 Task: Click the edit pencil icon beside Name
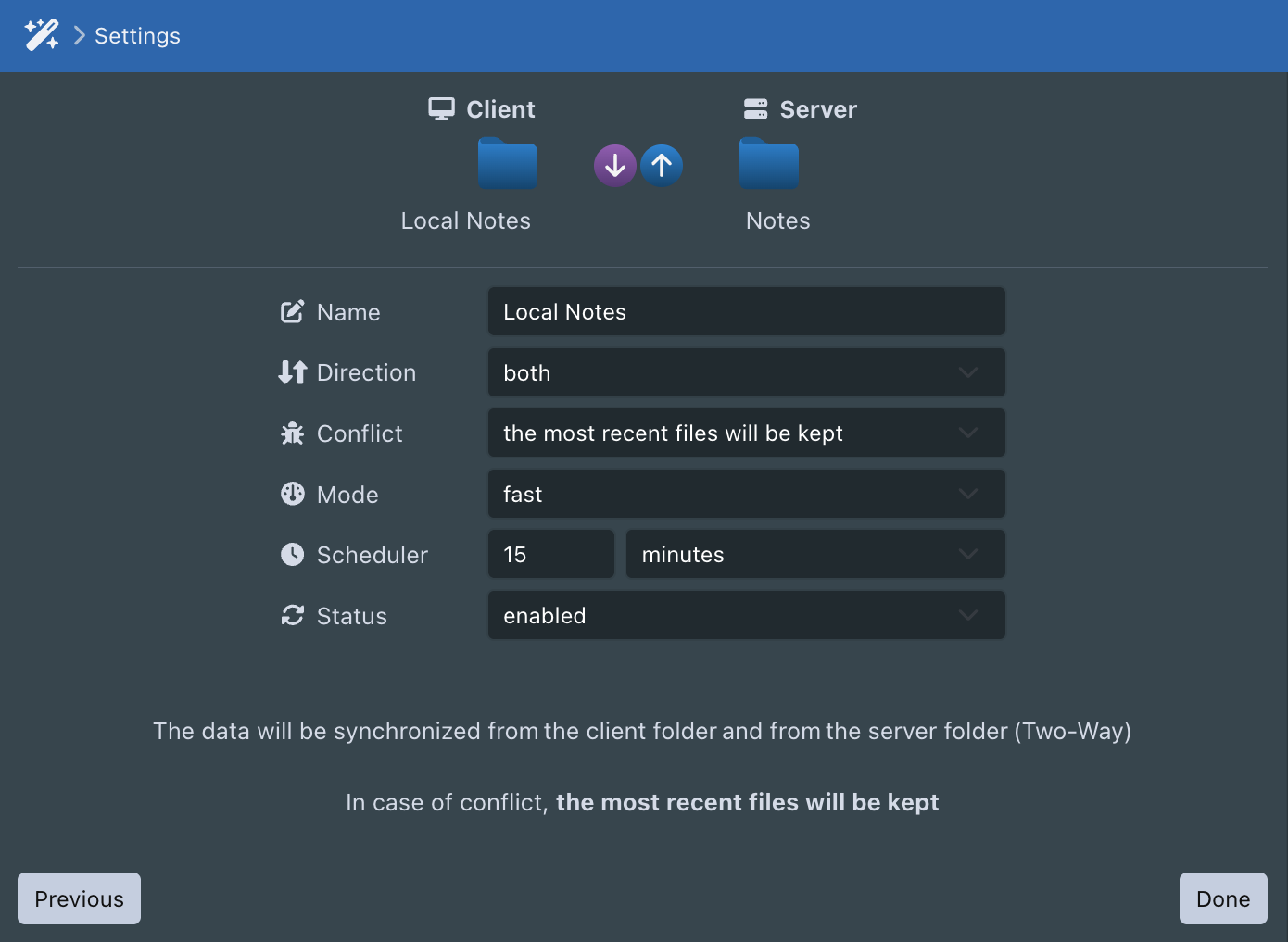[292, 311]
